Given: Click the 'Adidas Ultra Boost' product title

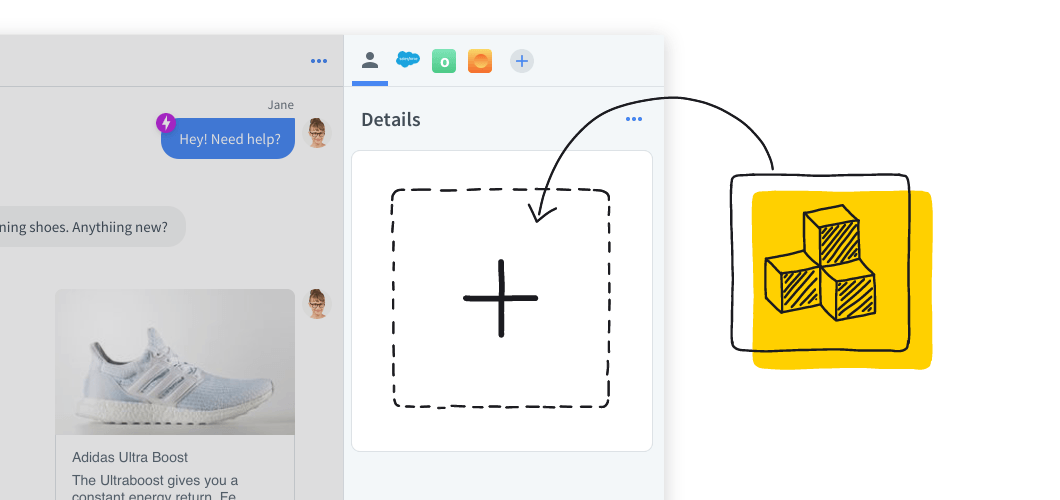Looking at the screenshot, I should [130, 457].
